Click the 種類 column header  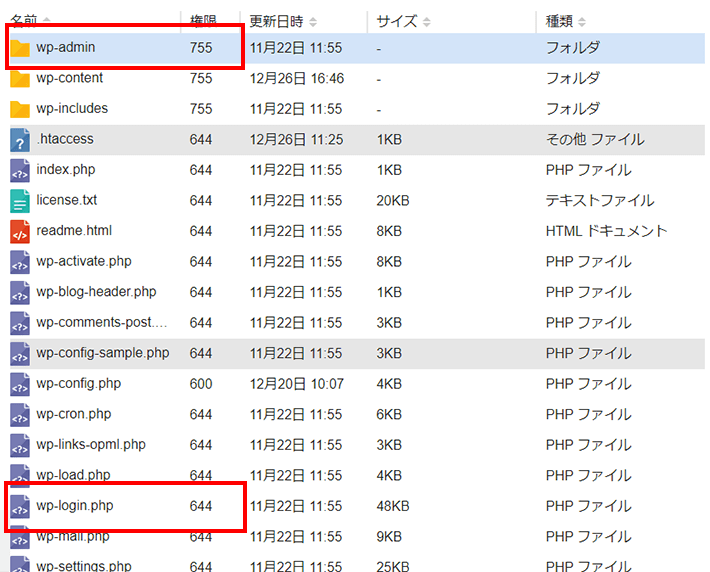559,21
